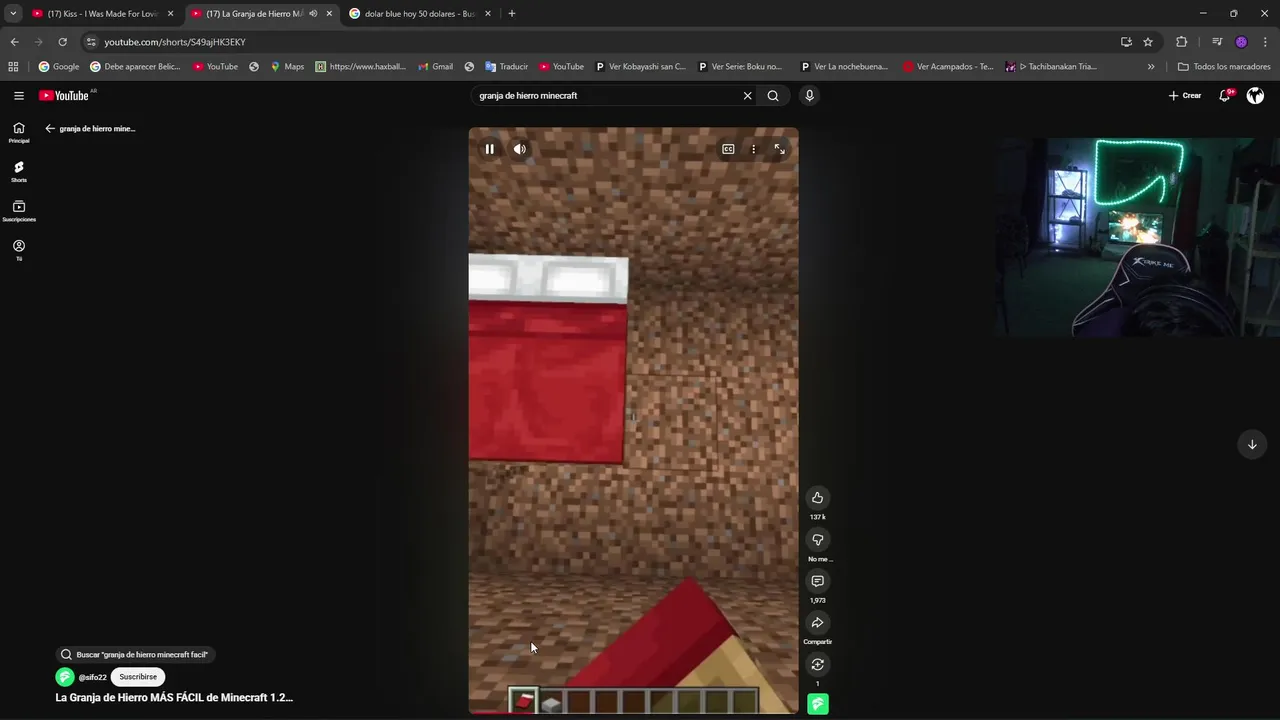Open the media controls icon in toolbar
This screenshot has width=1280, height=720.
pyautogui.click(x=1217, y=42)
